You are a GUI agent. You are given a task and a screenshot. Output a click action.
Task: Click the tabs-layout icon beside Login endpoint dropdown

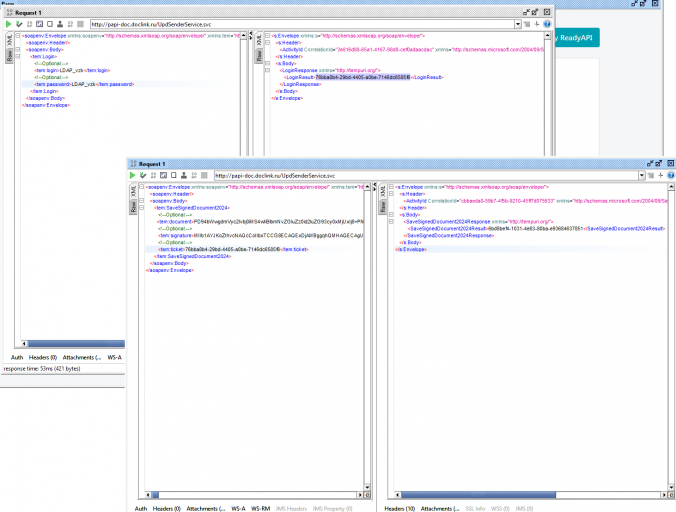527,24
